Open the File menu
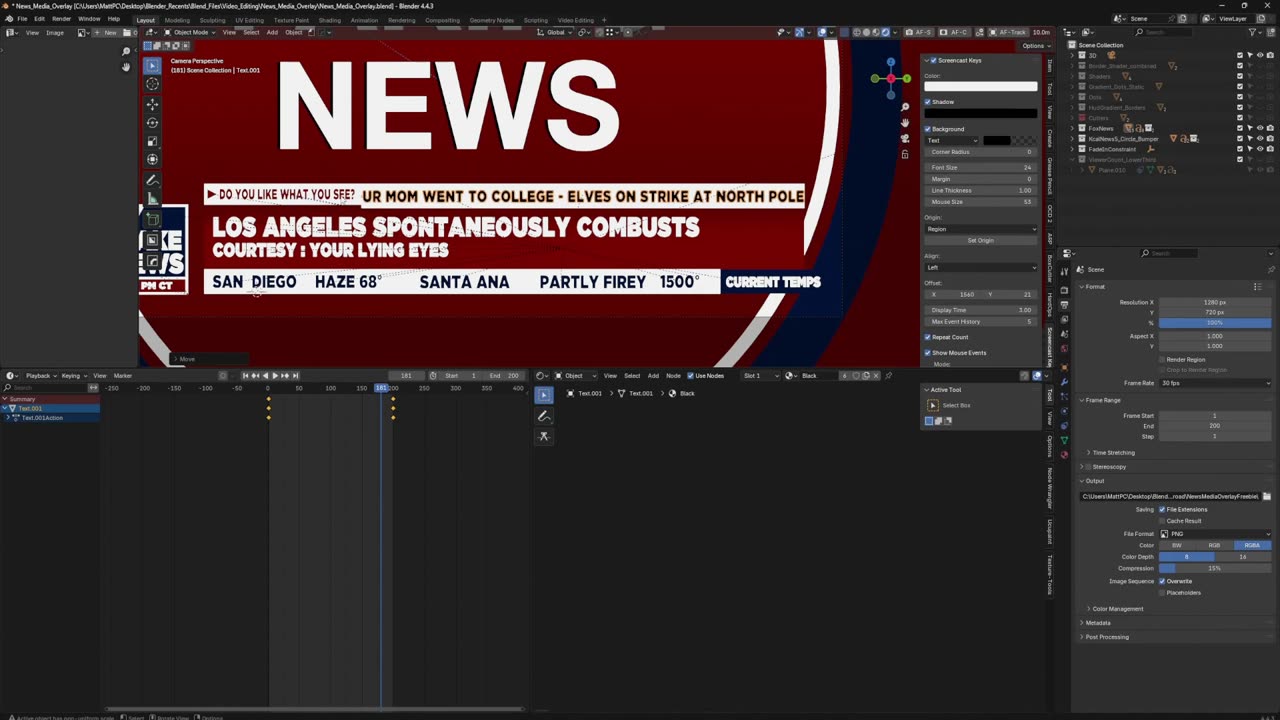Image resolution: width=1280 pixels, height=720 pixels. tap(23, 19)
